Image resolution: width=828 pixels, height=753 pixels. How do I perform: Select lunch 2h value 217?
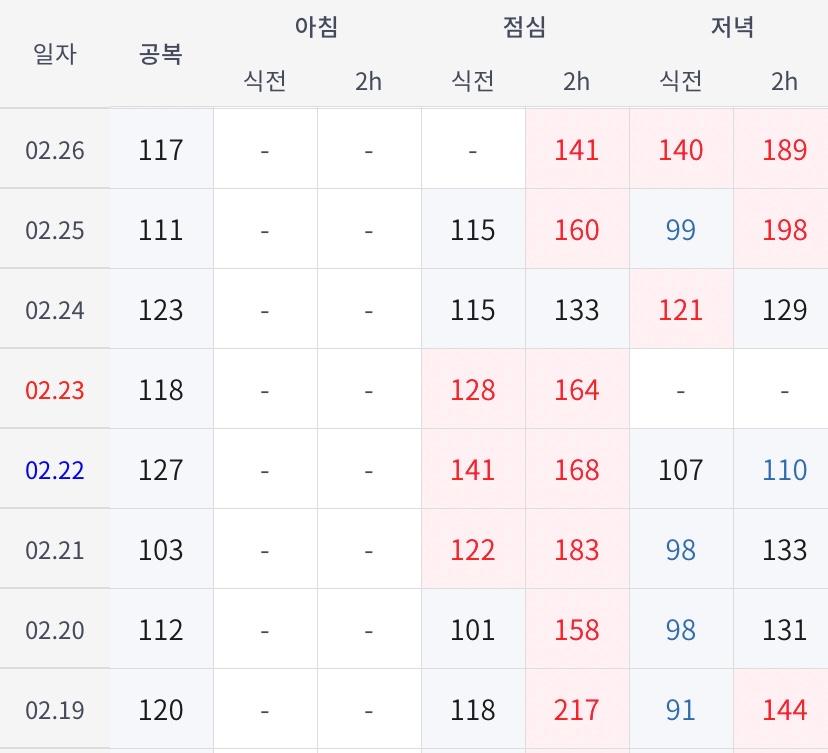pyautogui.click(x=577, y=710)
